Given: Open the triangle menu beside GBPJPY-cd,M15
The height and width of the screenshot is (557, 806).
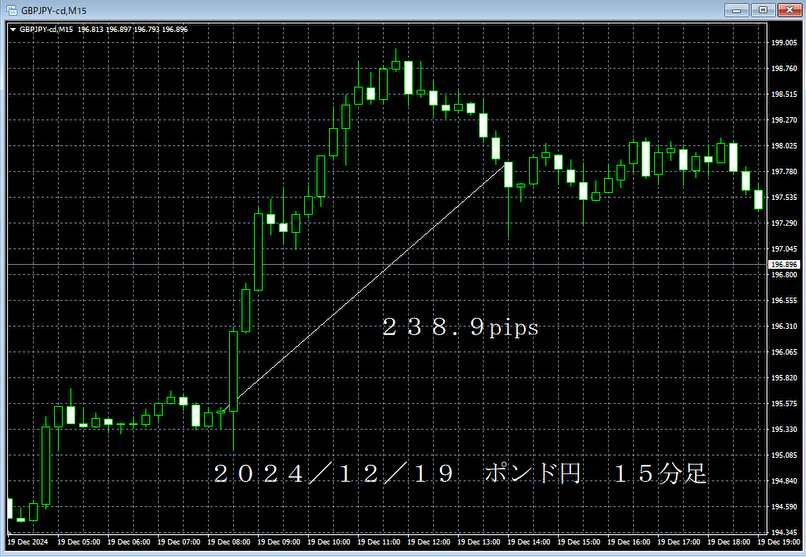Looking at the screenshot, I should click(x=11, y=29).
